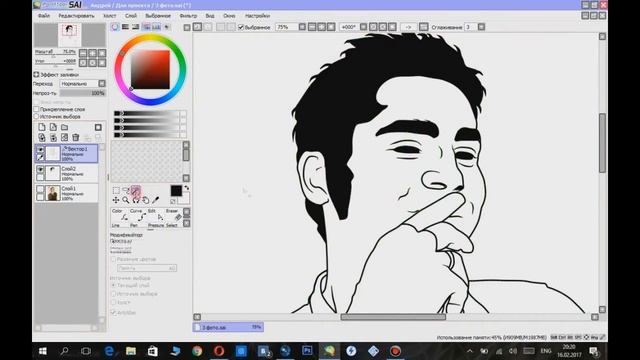Image resolution: width=640 pixels, height=360 pixels.
Task: Click inside the saturation color square
Action: click(150, 69)
